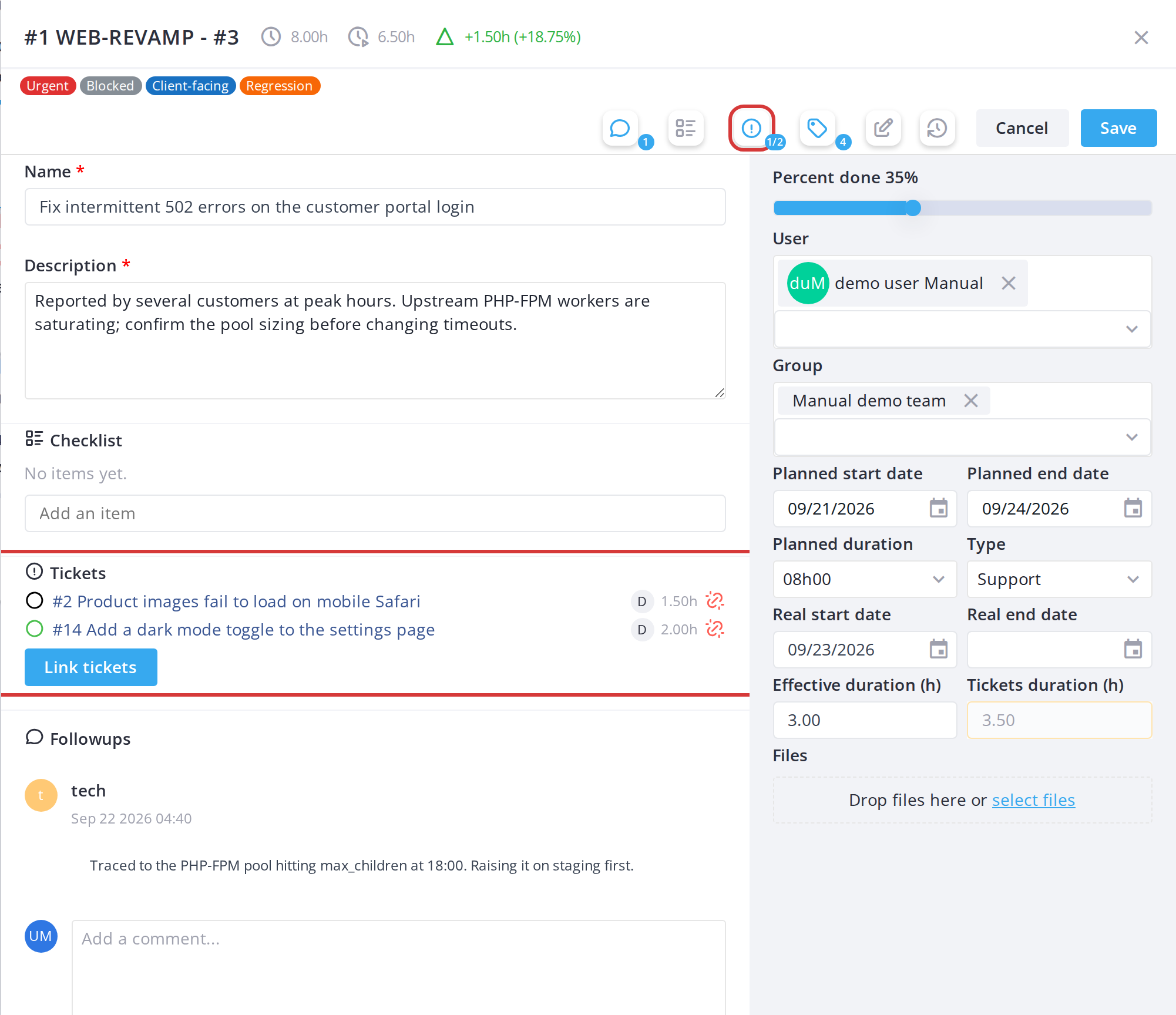Click the D badge on ticket #14

tap(641, 629)
